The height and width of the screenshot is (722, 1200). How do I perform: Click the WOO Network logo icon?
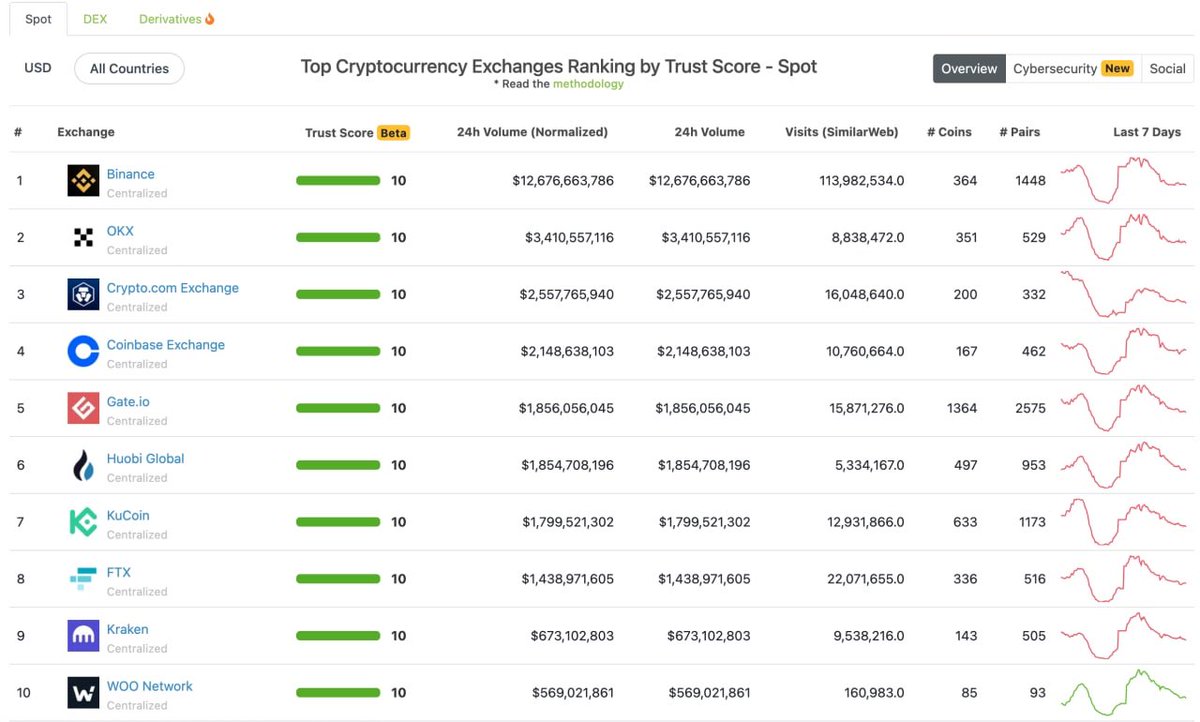(x=83, y=694)
